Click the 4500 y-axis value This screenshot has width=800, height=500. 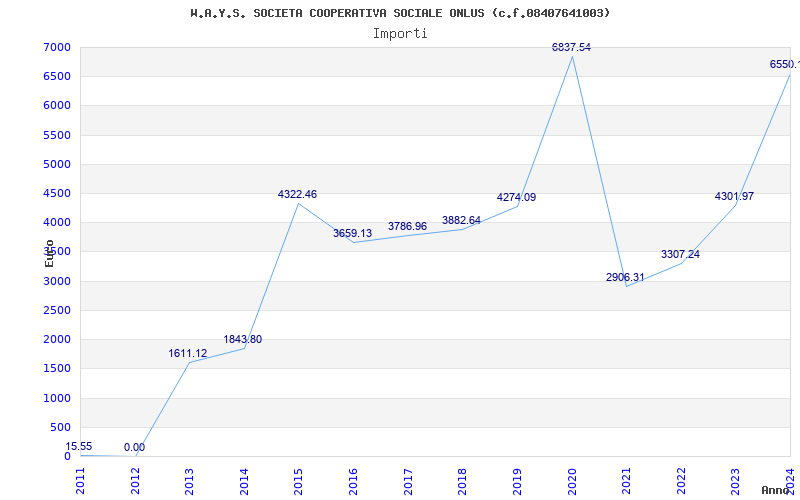point(57,193)
